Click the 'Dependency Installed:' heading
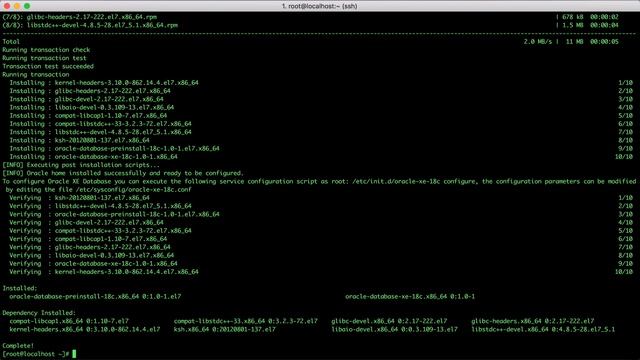The image size is (640, 360). pos(39,313)
